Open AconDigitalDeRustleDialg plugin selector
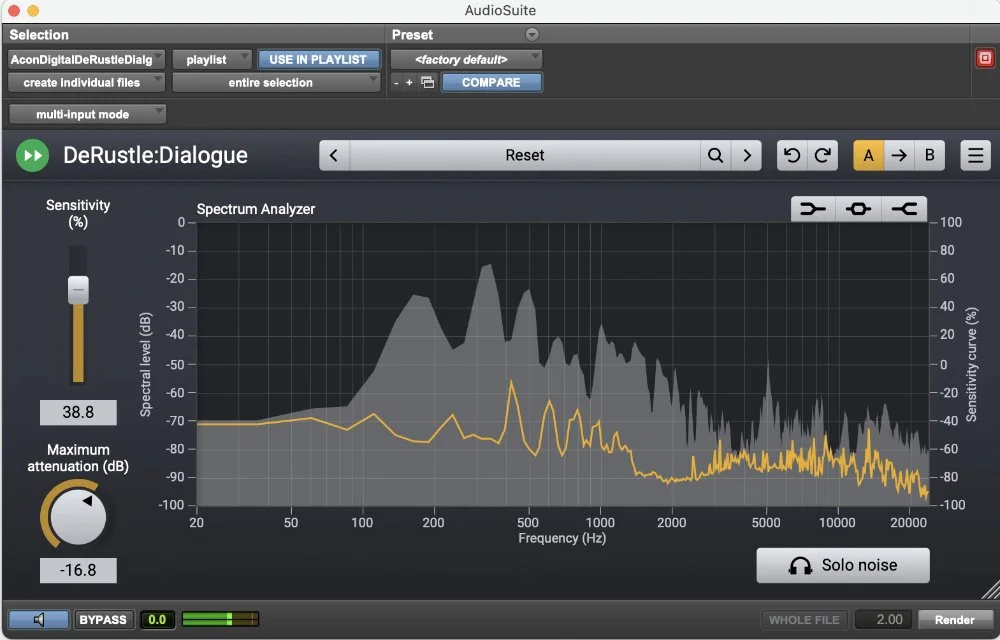The image size is (1000, 640). tap(86, 60)
